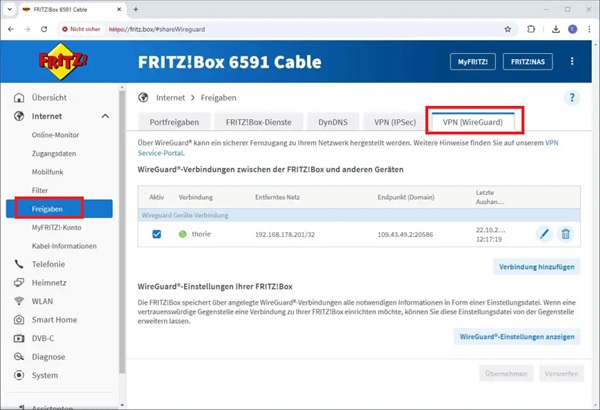Collapse the Internet menu chevron
Screen dimensions: 600x410
point(105,116)
